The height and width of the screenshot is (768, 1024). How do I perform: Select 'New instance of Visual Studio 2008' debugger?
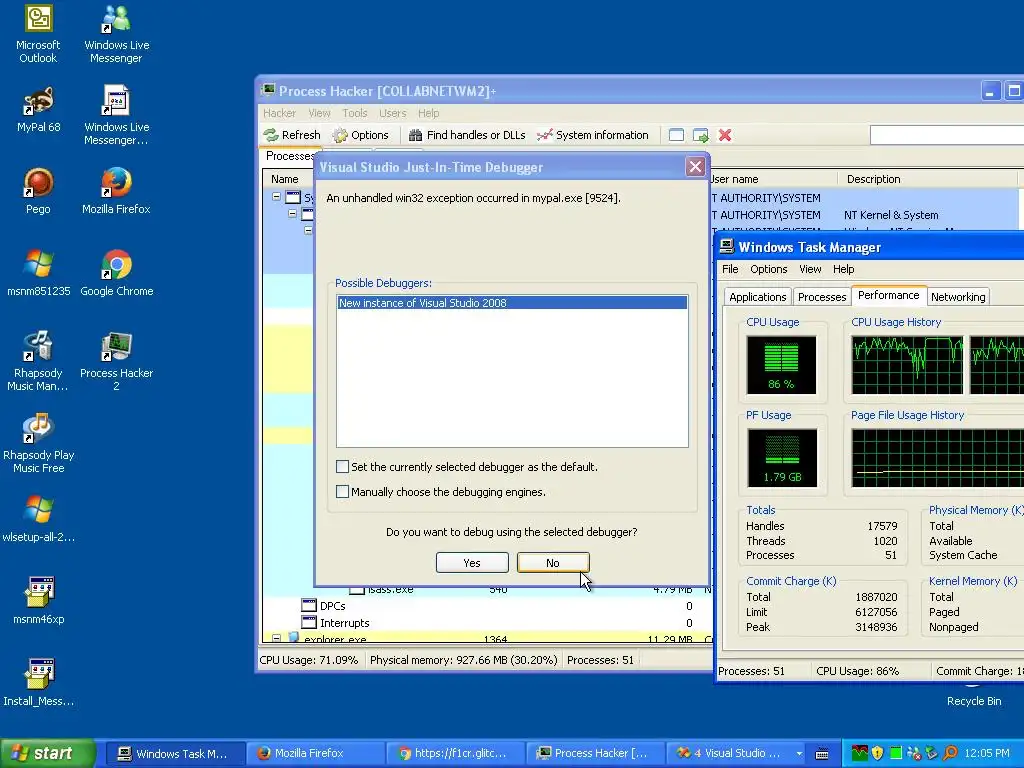[x=512, y=302]
